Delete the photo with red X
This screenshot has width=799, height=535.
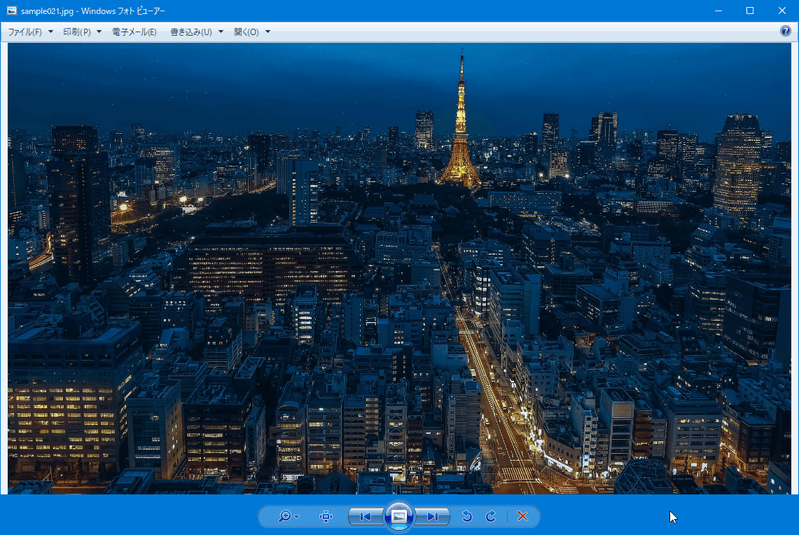522,517
